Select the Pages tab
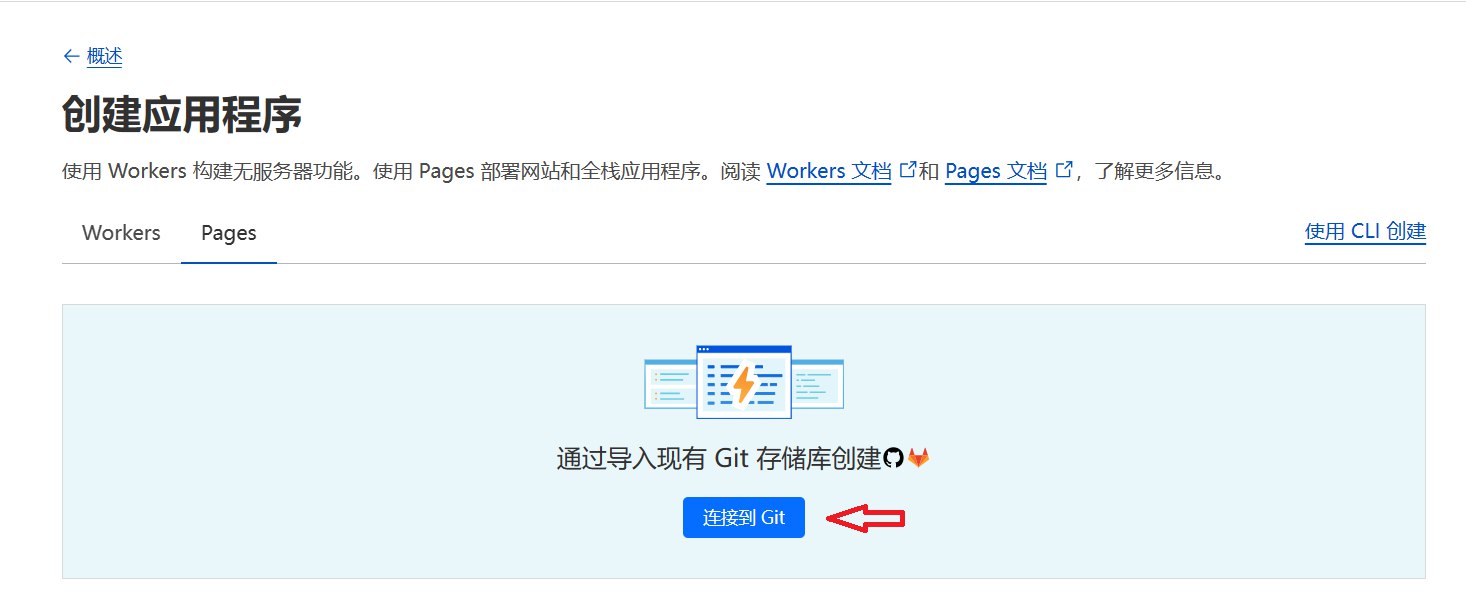 [x=229, y=233]
